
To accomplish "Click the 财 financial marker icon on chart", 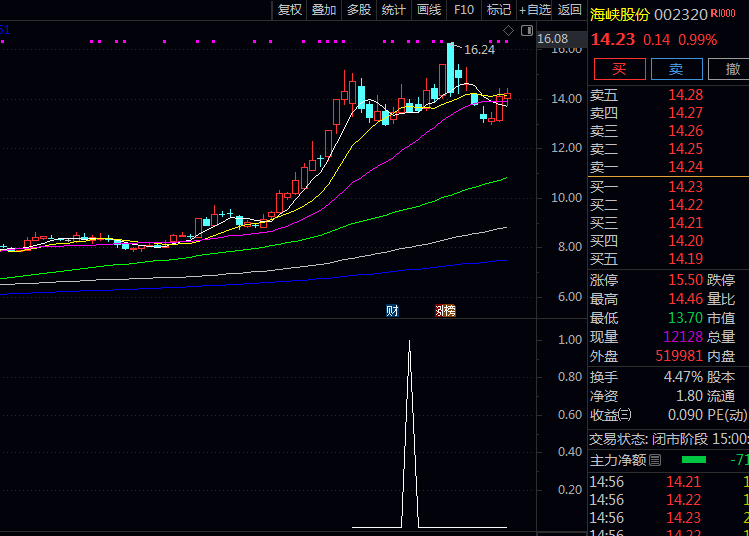I will [392, 311].
